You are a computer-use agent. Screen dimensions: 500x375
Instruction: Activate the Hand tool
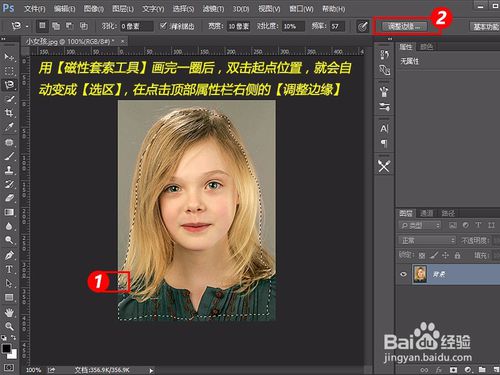(9, 312)
